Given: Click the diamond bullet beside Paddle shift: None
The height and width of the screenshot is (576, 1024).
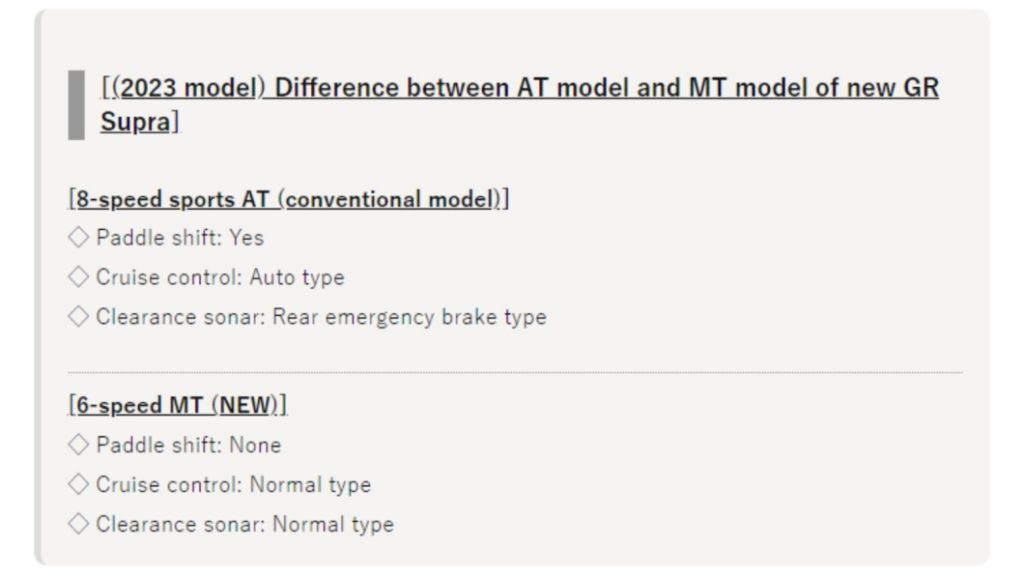Looking at the screenshot, I should coord(78,445).
